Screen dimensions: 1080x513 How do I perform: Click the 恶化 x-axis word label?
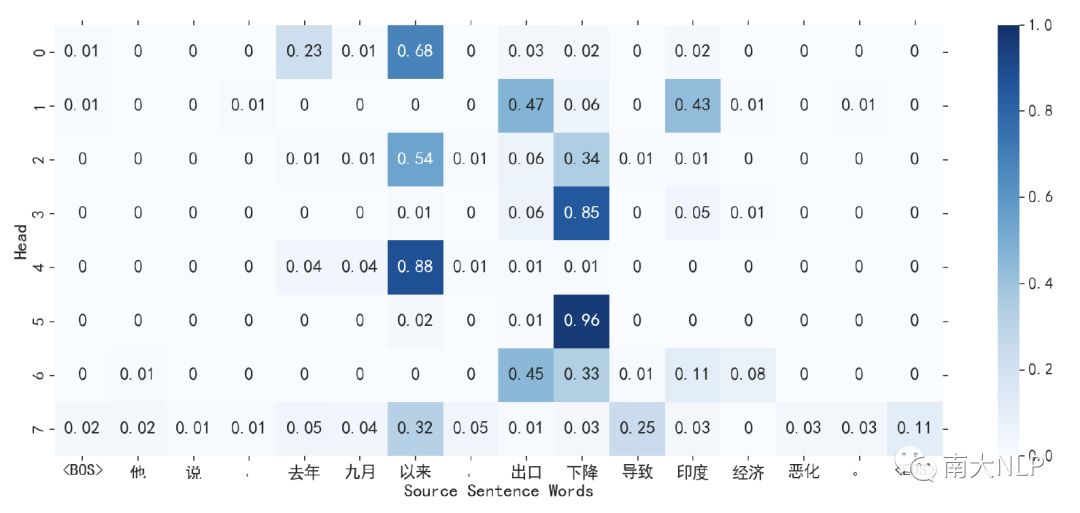pyautogui.click(x=803, y=471)
